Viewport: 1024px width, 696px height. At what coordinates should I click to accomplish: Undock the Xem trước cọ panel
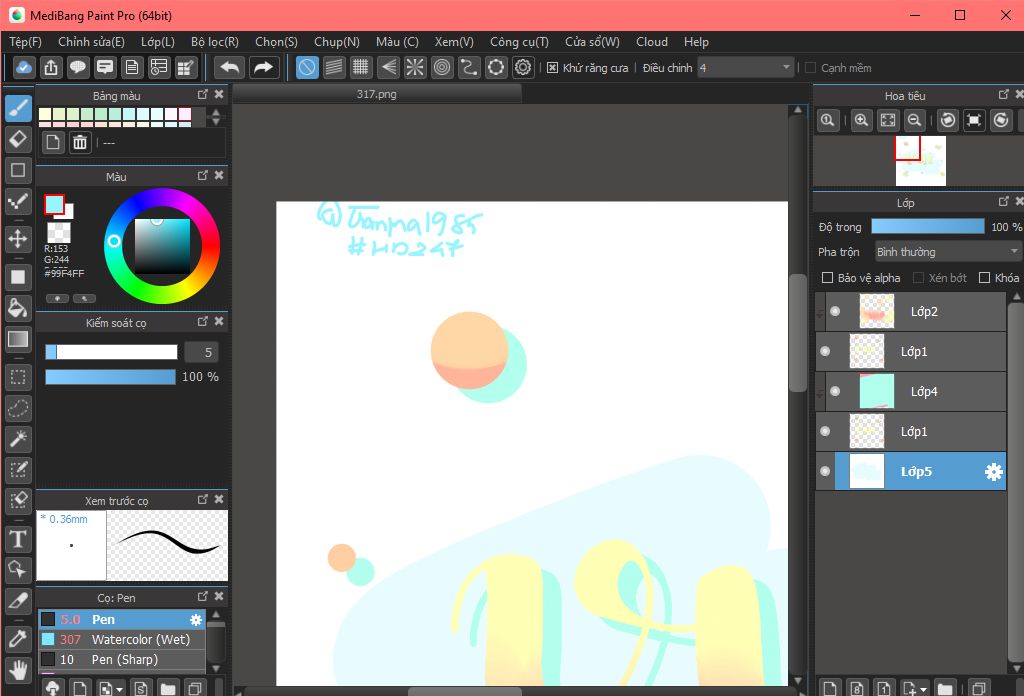point(203,499)
